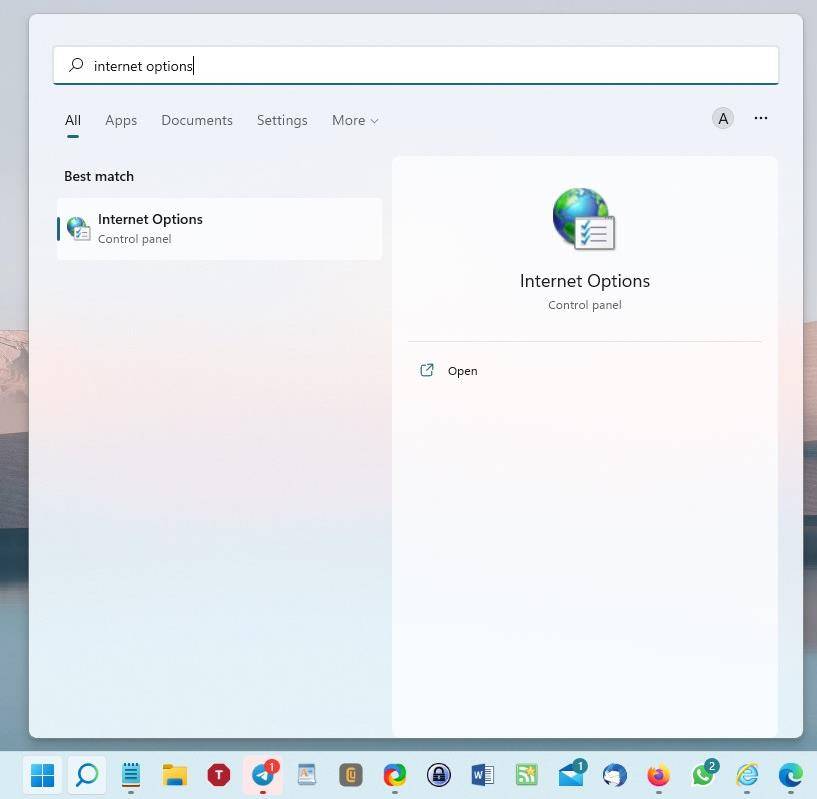Switch to the Settings filter tab
Screen dimensions: 817x799
tap(282, 120)
